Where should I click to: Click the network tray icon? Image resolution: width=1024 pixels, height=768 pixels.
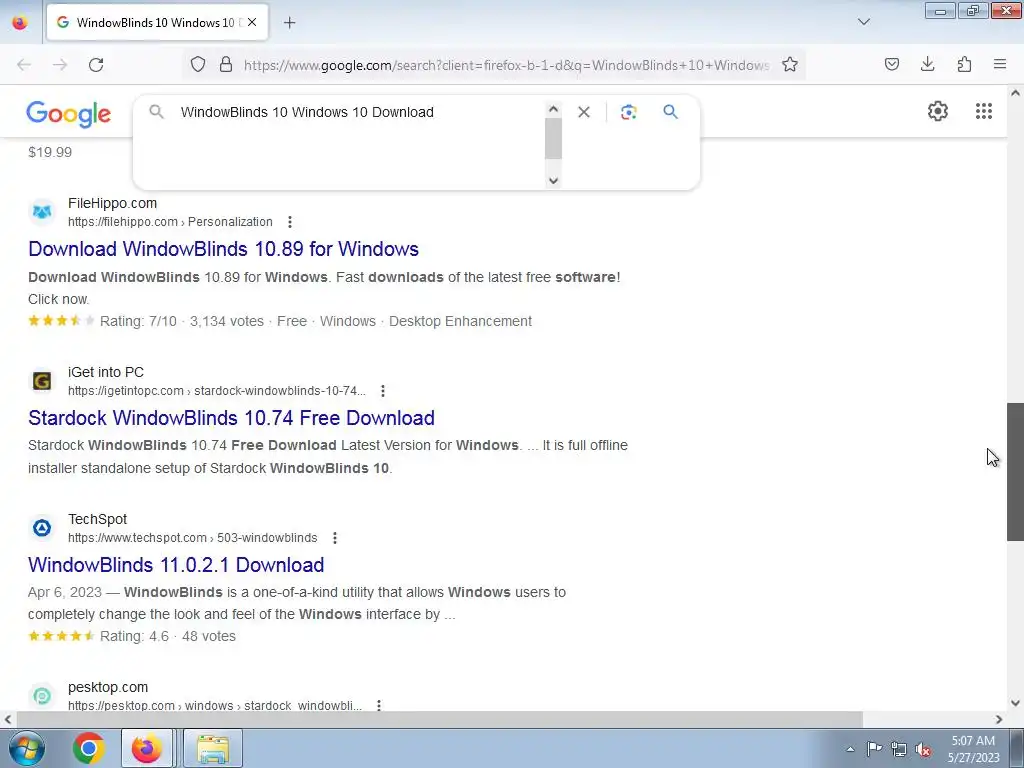point(899,749)
